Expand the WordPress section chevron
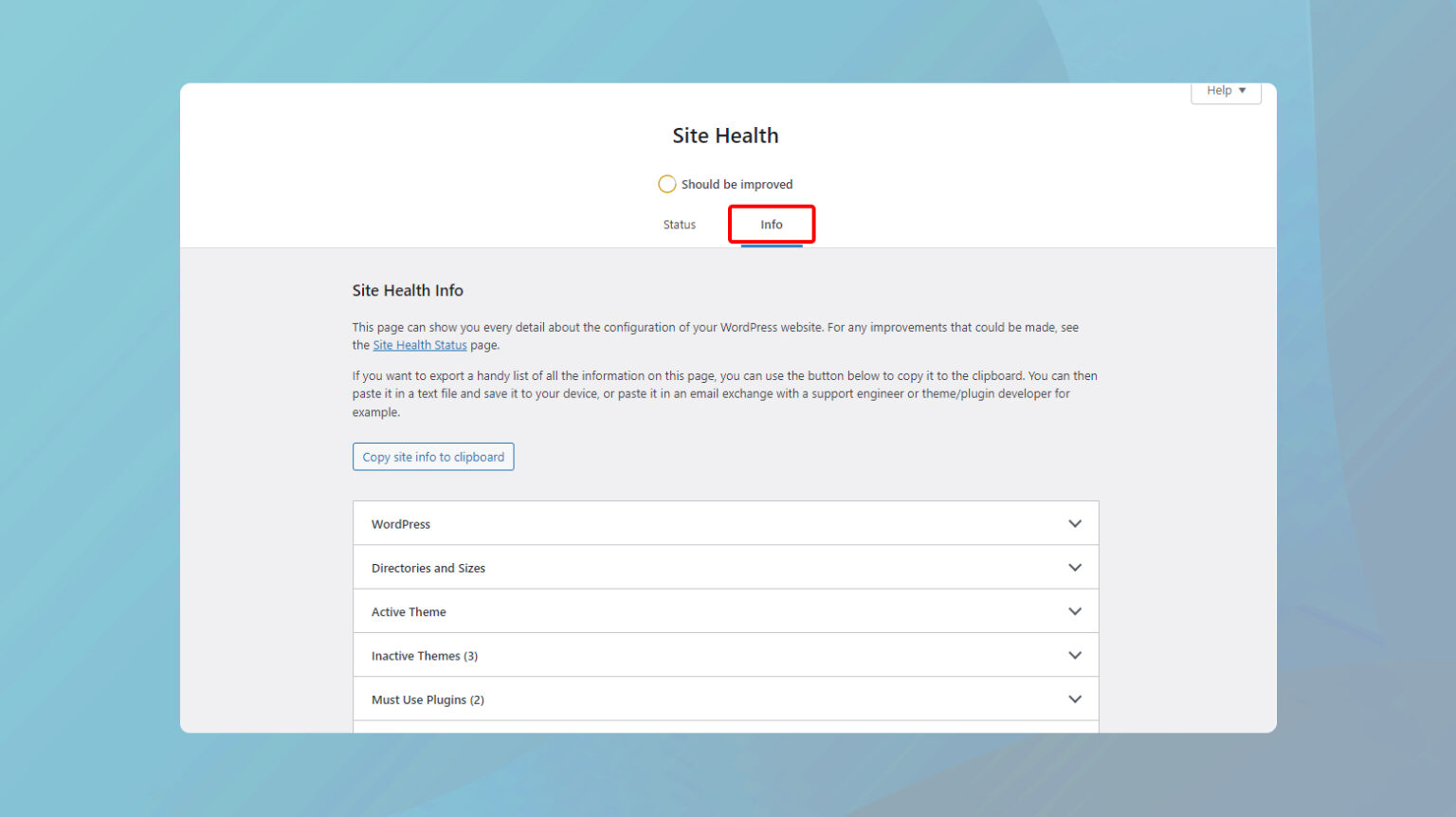The width and height of the screenshot is (1456, 817). 1075,523
